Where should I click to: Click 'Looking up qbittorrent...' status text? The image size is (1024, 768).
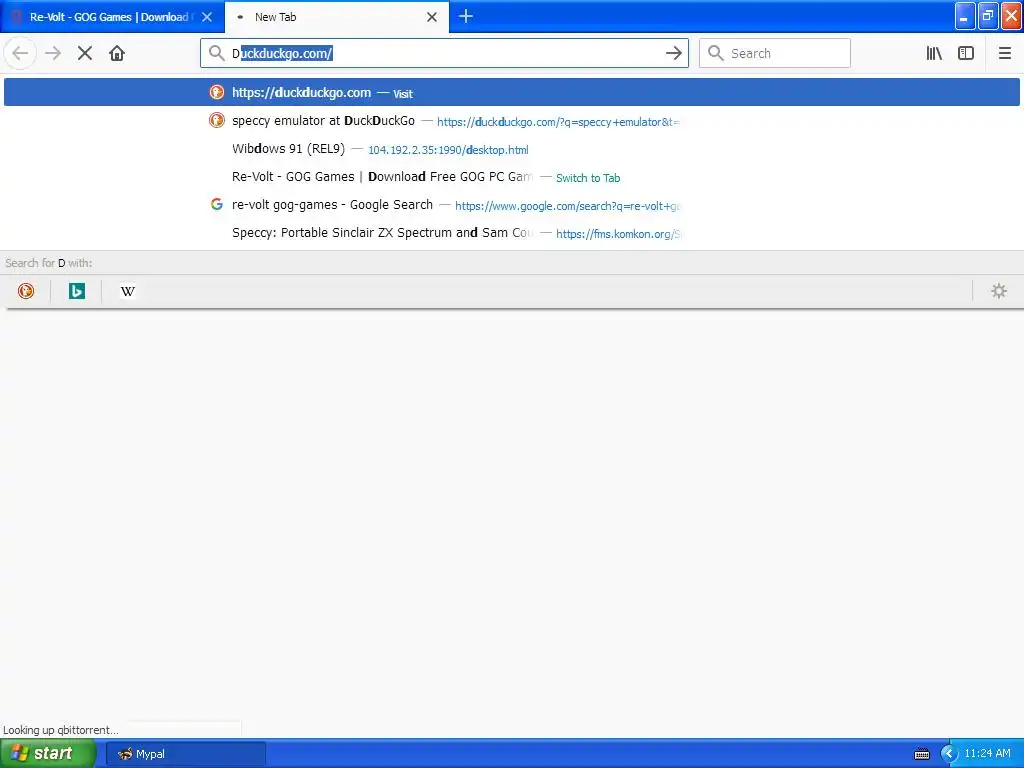[61, 730]
